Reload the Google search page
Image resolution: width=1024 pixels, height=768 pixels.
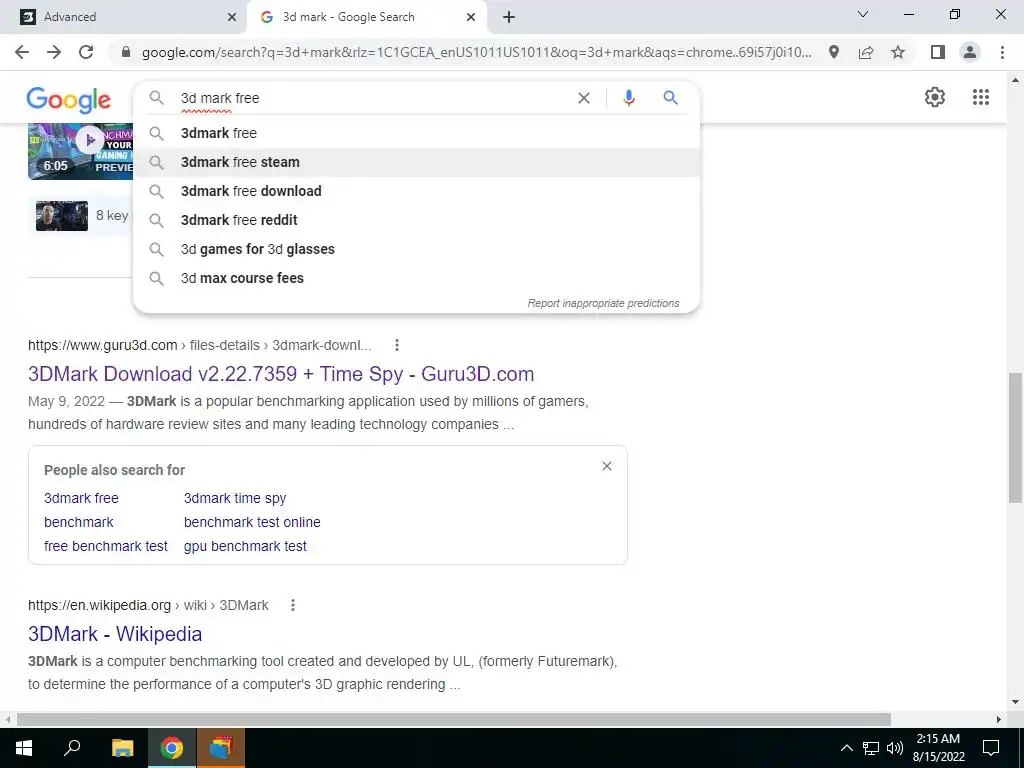[x=86, y=52]
